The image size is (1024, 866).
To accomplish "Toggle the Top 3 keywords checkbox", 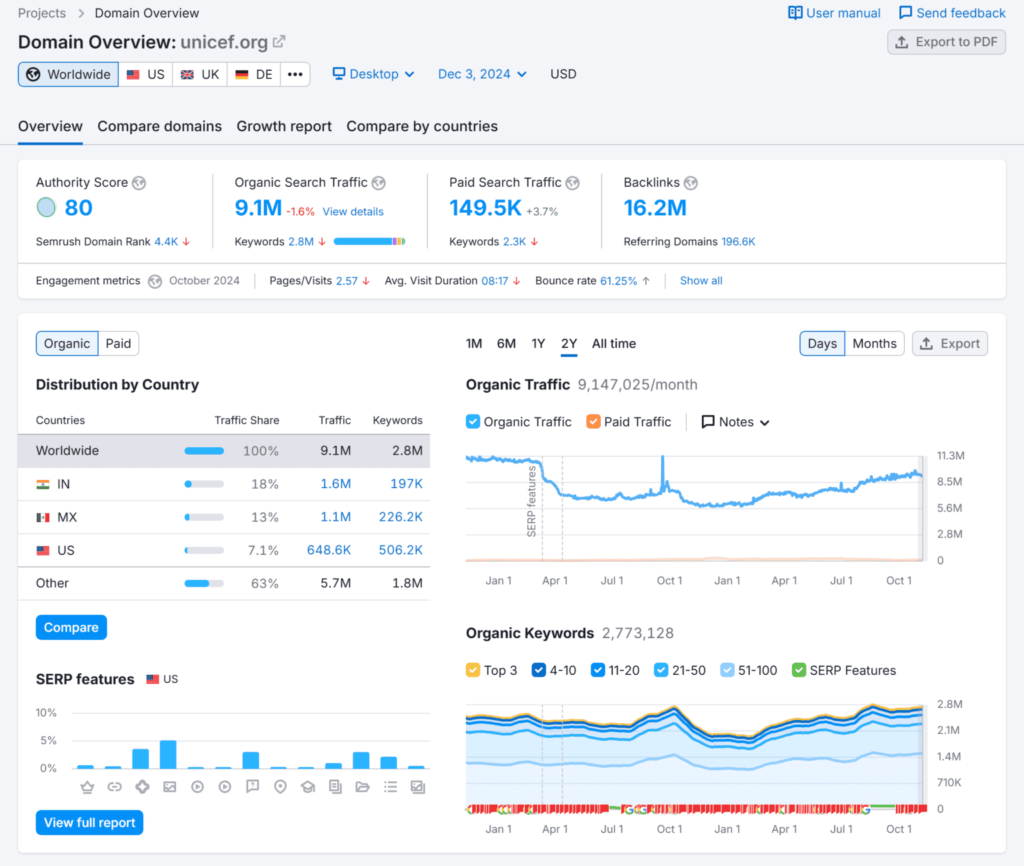I will click(x=473, y=670).
